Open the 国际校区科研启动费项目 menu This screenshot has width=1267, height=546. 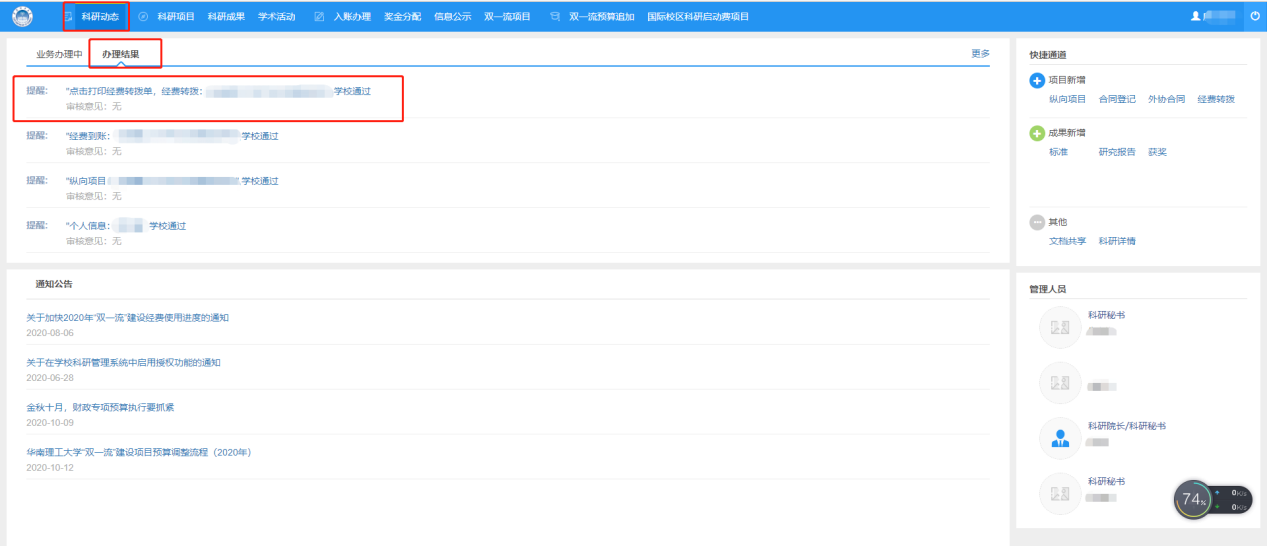pyautogui.click(x=698, y=17)
